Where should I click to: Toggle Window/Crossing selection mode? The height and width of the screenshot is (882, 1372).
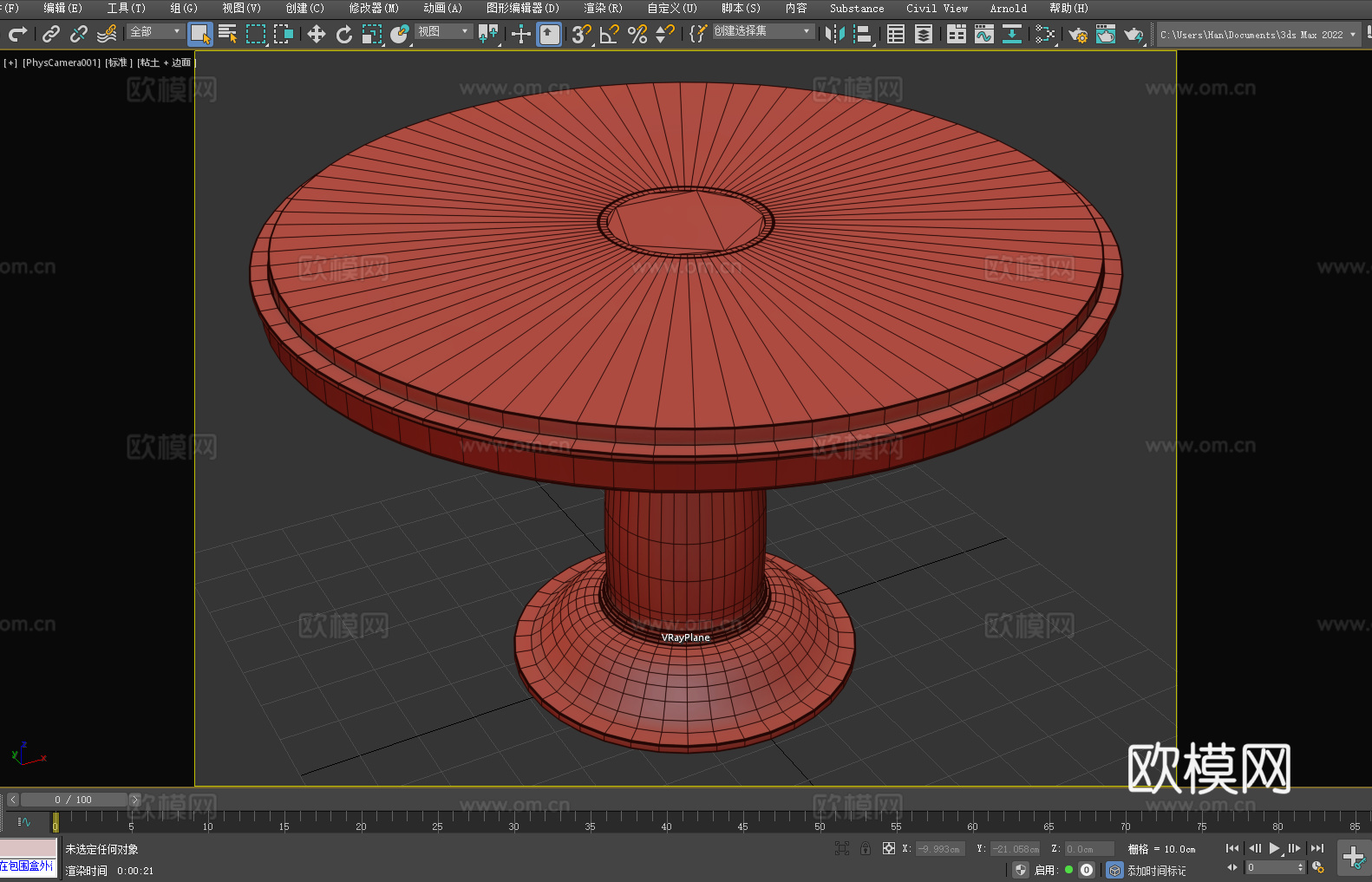284,34
